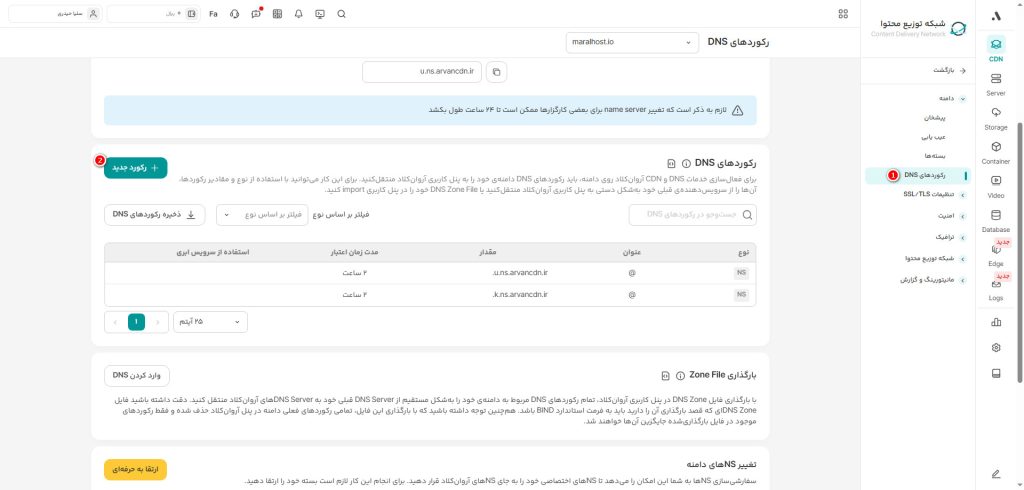1024x490 pixels.
Task: Open the Storage product icon
Action: coord(995,118)
